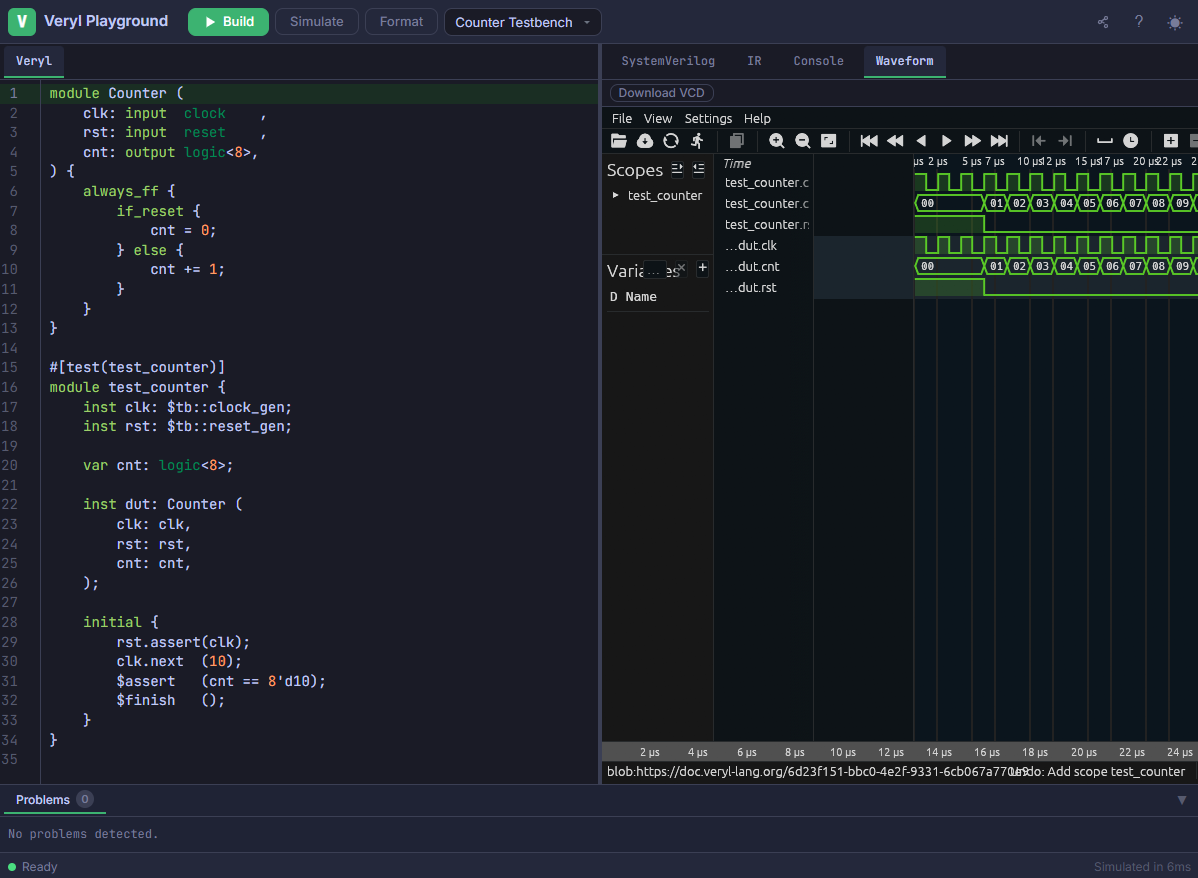Screen dimensions: 1198x878
Task: Click the 14 µs mark on bottom timeline
Action: [938, 752]
